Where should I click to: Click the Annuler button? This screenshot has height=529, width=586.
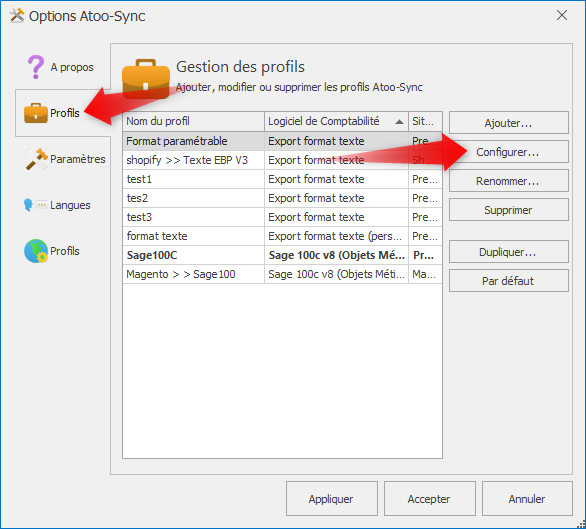[527, 499]
